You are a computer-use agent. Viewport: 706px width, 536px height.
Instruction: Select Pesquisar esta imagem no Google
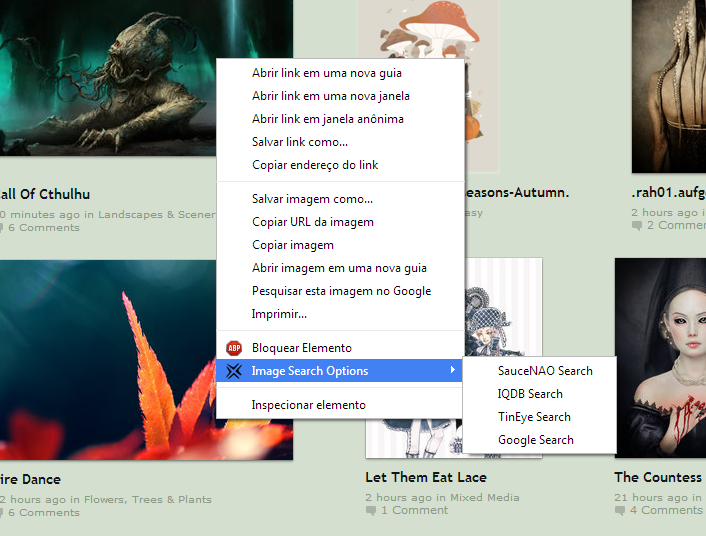pos(340,291)
